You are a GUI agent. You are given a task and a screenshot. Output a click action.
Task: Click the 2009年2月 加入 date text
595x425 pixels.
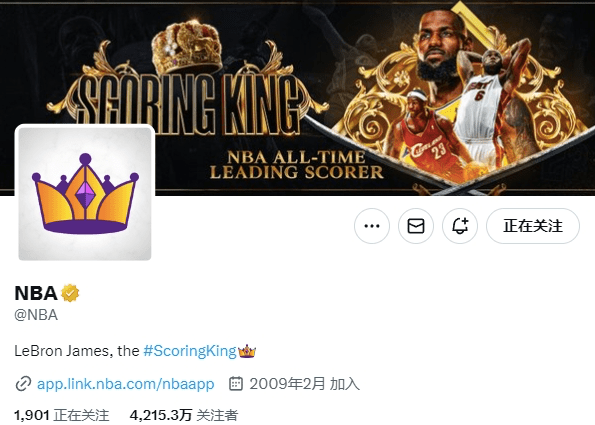[304, 384]
